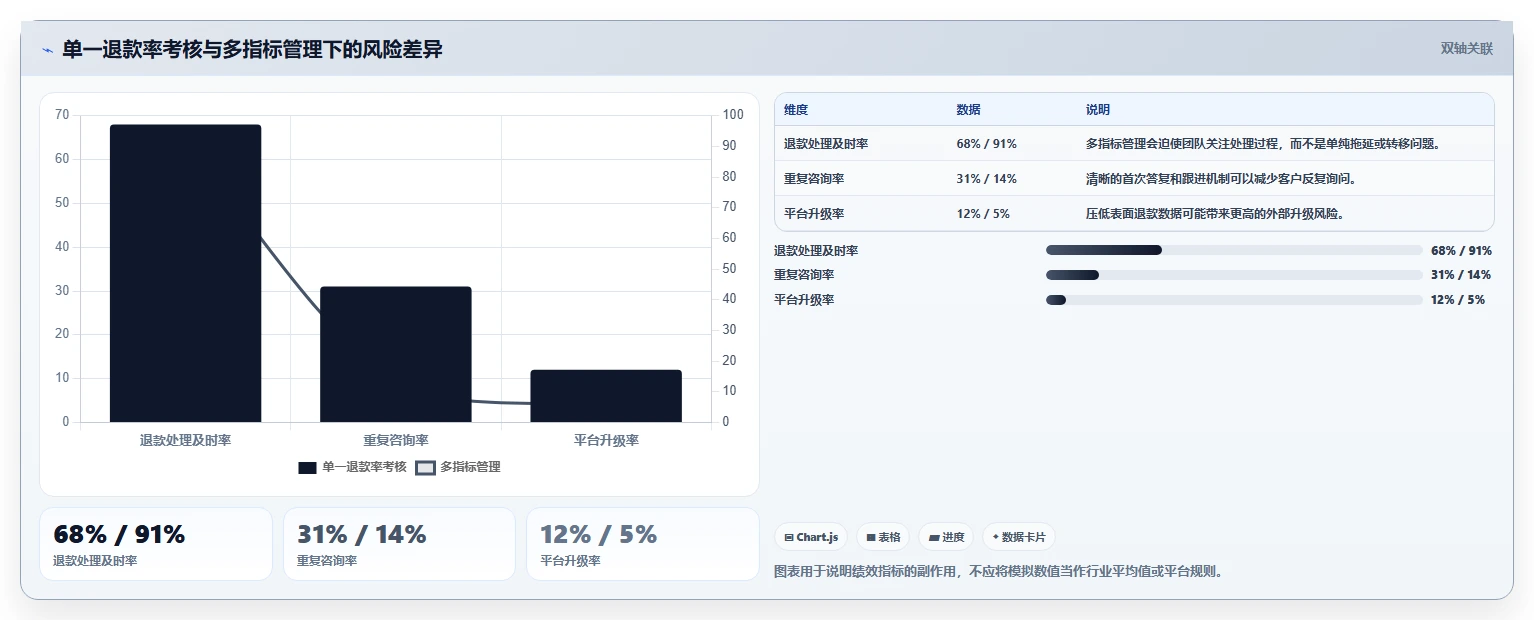1534x620 pixels.
Task: Click the 双轴关联 label in the header
Action: (x=1466, y=49)
